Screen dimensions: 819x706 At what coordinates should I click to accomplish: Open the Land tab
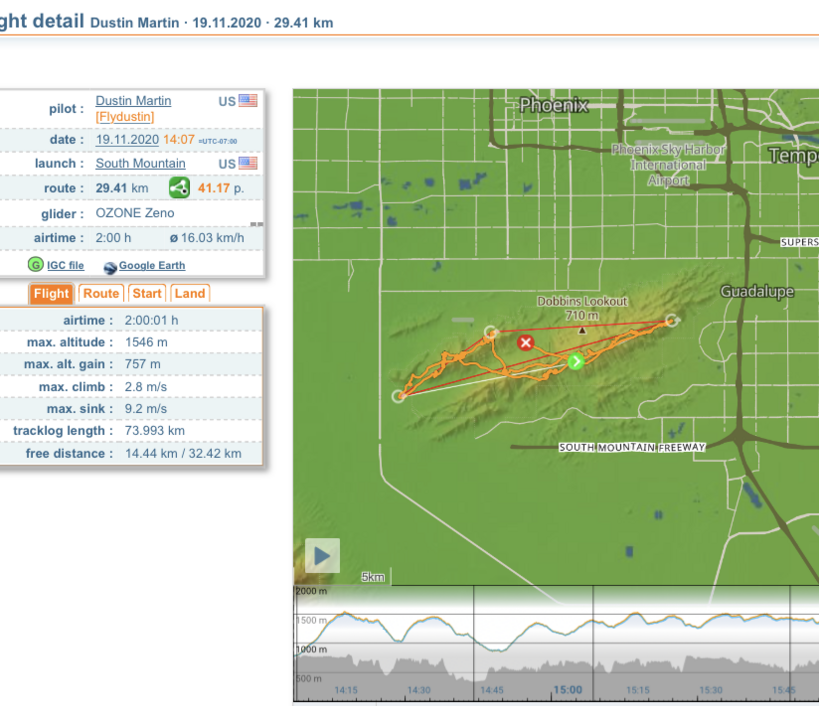pyautogui.click(x=190, y=293)
